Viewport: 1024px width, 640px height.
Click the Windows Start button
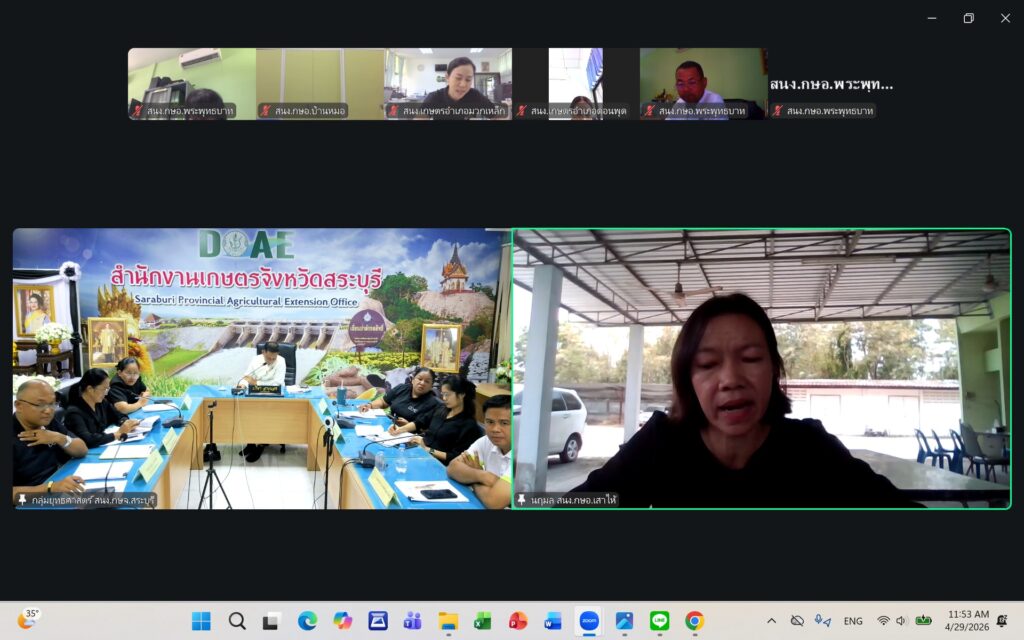(x=201, y=621)
